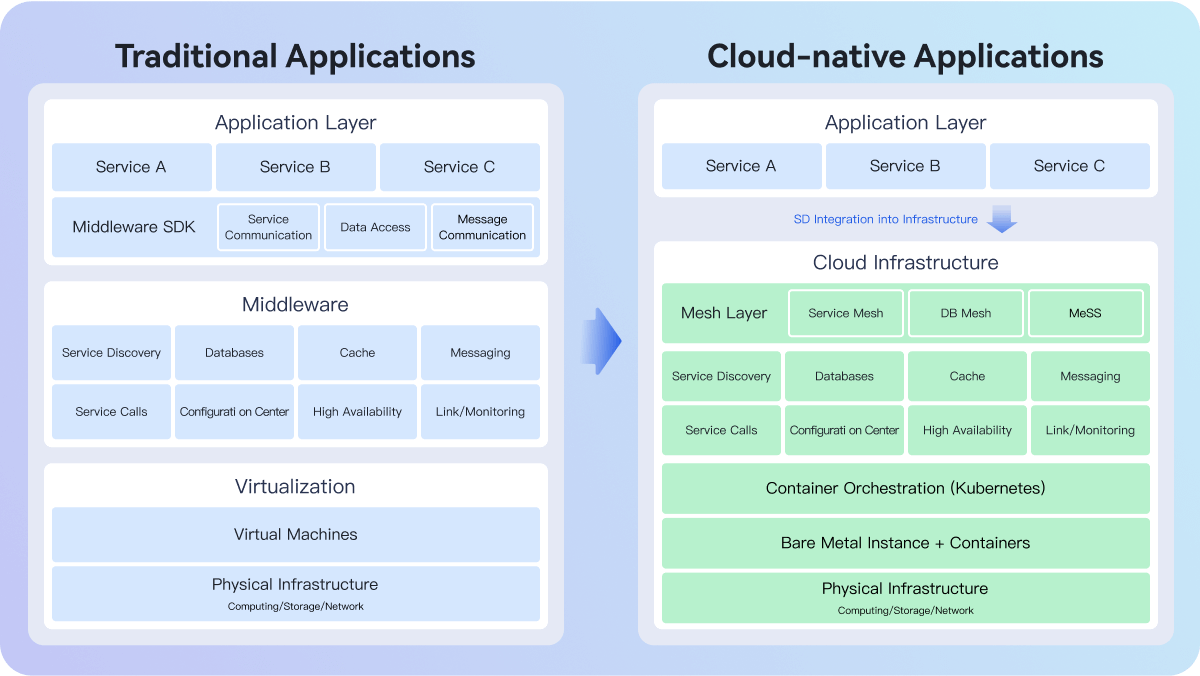Viewport: 1200px width, 676px height.
Task: Select the Service Communication box
Action: click(x=269, y=227)
